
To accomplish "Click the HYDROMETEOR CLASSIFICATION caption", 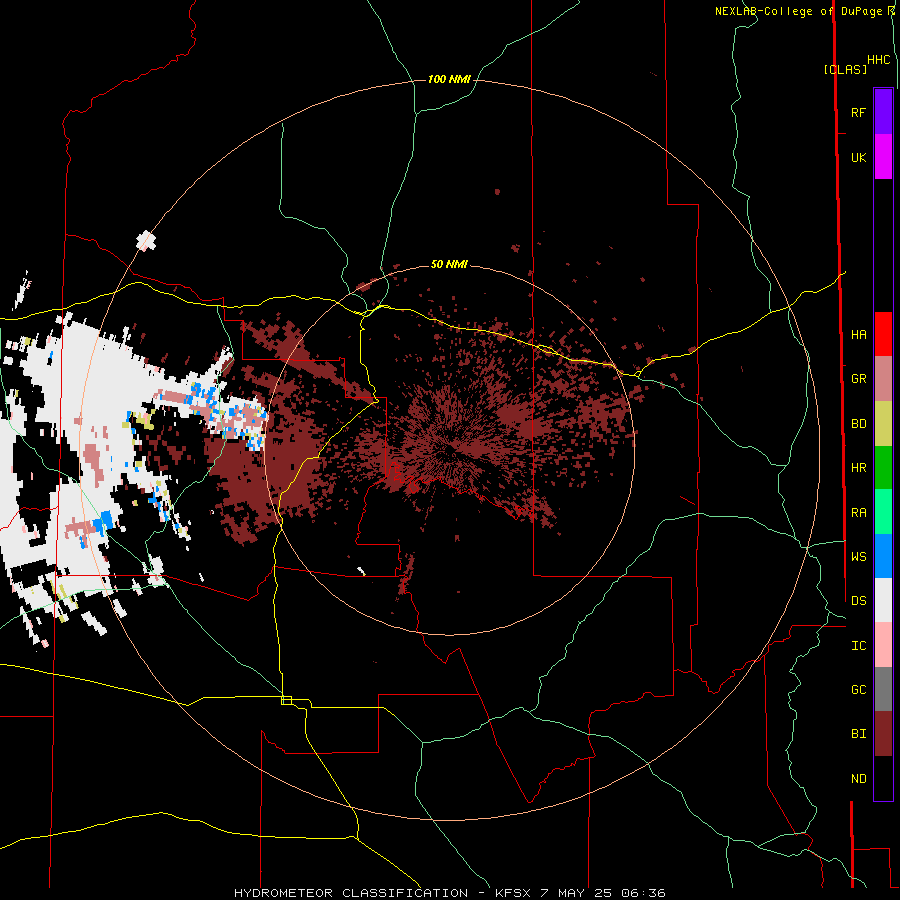I will (351, 893).
